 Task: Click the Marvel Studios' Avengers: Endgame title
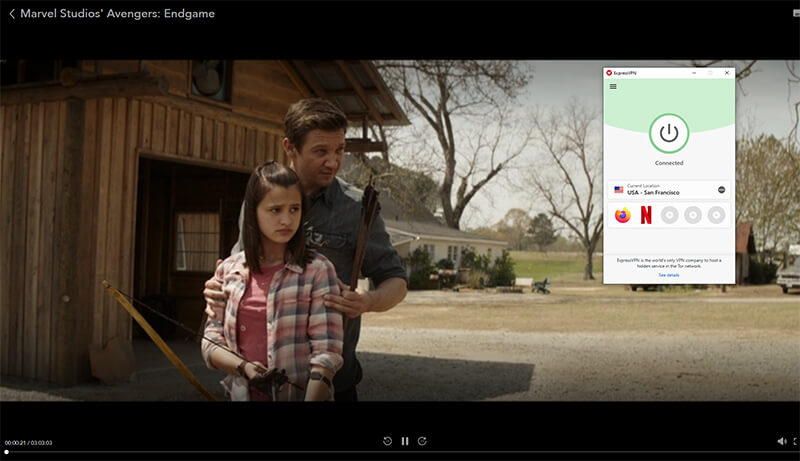[117, 14]
